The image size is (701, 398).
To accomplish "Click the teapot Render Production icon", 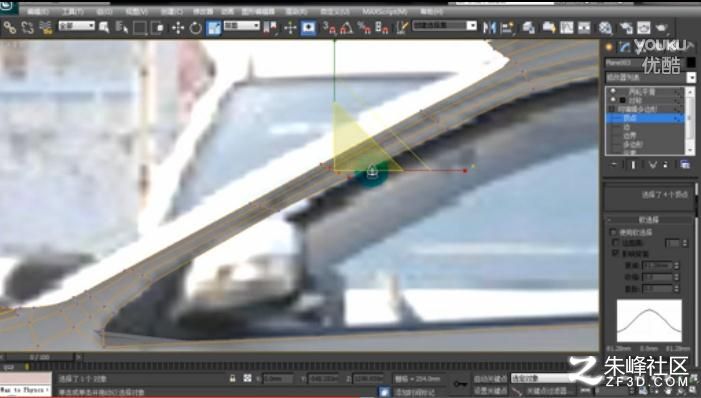I will pos(661,28).
